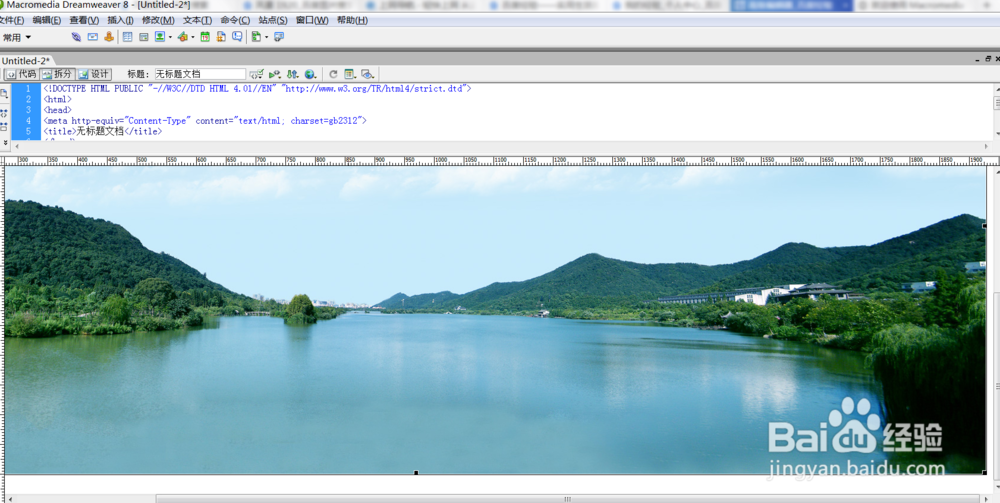Viewport: 1000px width, 503px height.
Task: Click the code toolbar open documents icon
Action: click(4, 93)
